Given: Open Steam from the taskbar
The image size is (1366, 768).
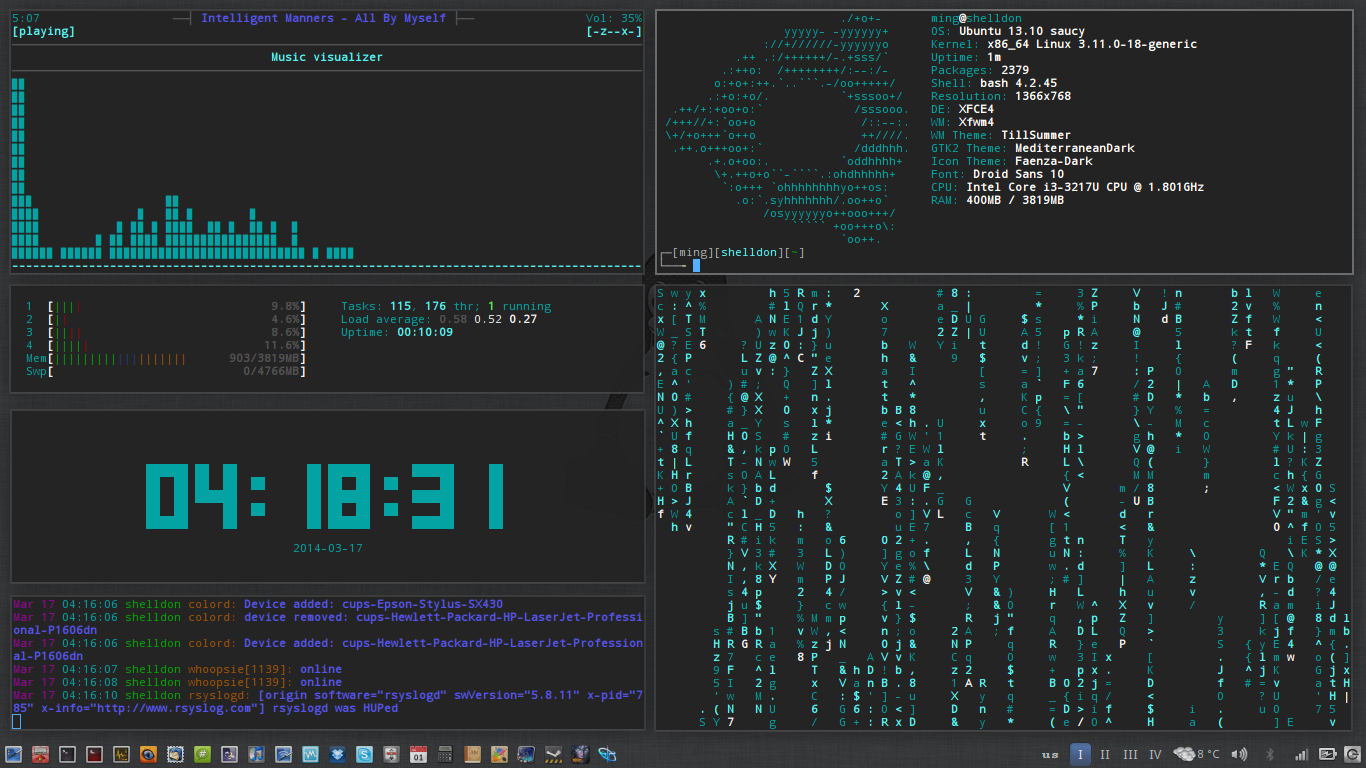Looking at the screenshot, I should pos(553,754).
